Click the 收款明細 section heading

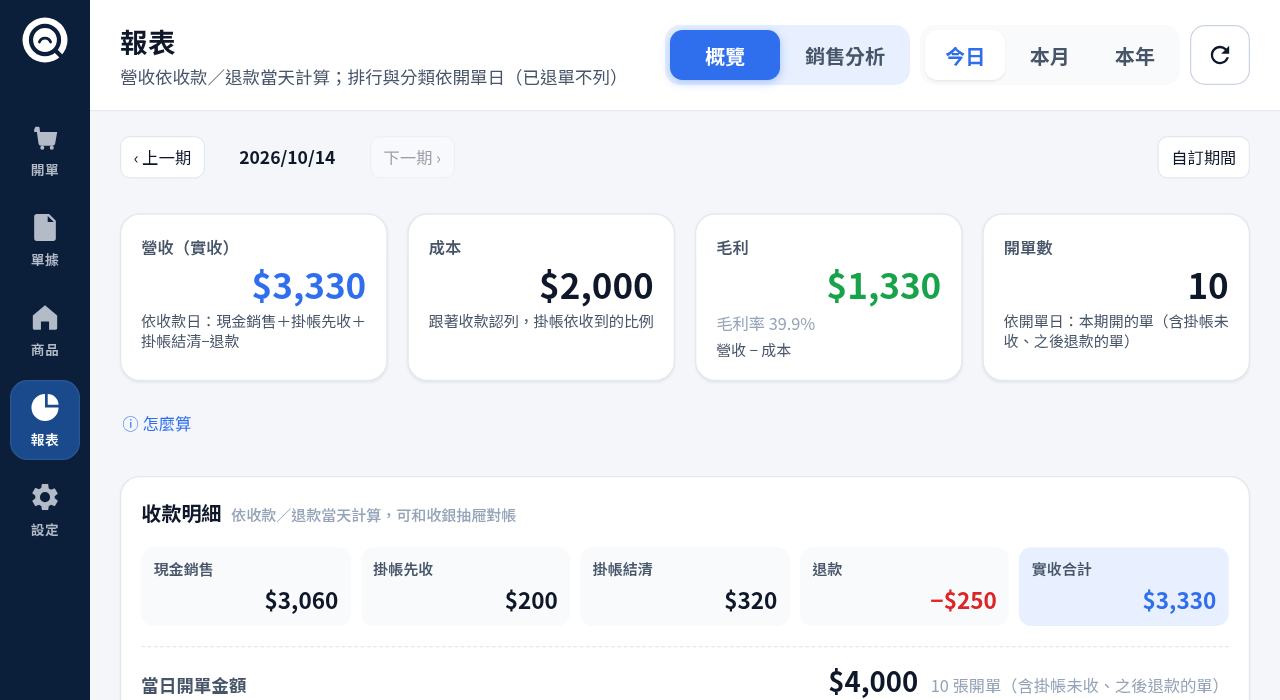[x=181, y=514]
